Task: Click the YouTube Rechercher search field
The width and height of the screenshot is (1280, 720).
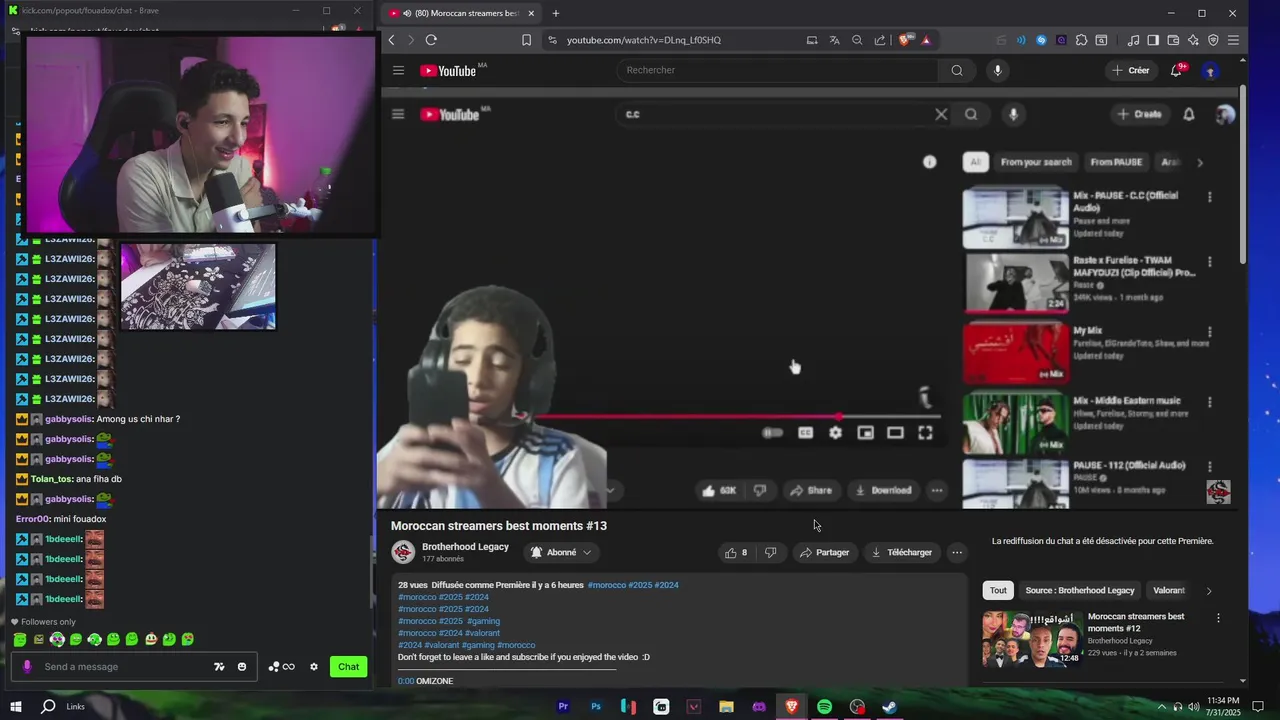Action: click(x=778, y=70)
